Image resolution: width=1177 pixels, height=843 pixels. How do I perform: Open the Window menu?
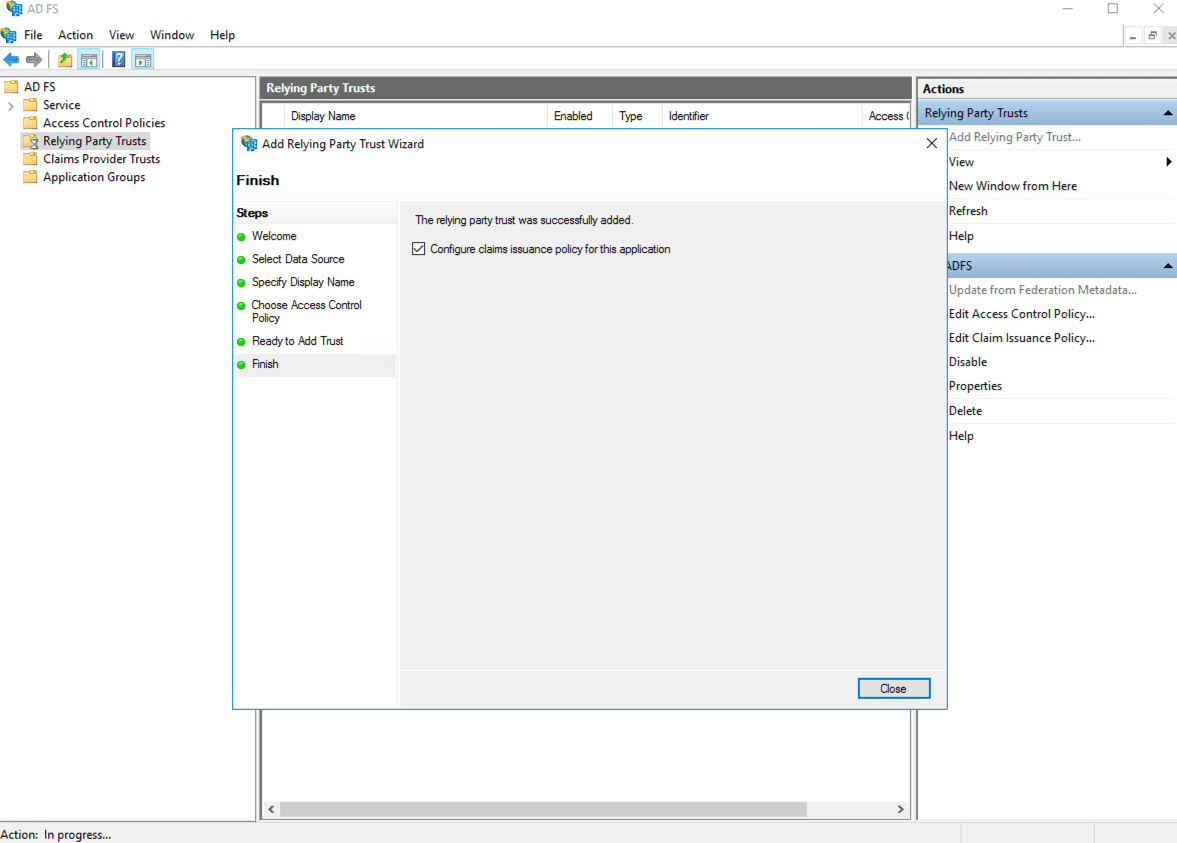click(171, 34)
